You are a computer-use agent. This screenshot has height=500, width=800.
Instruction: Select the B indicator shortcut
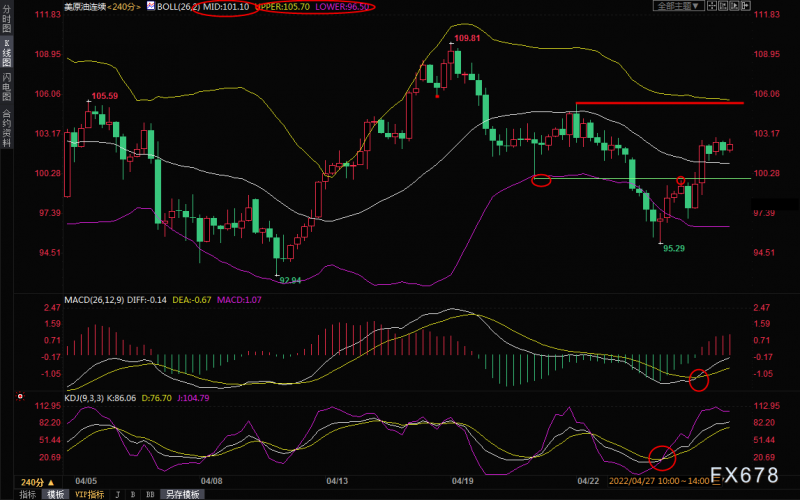tap(133, 494)
